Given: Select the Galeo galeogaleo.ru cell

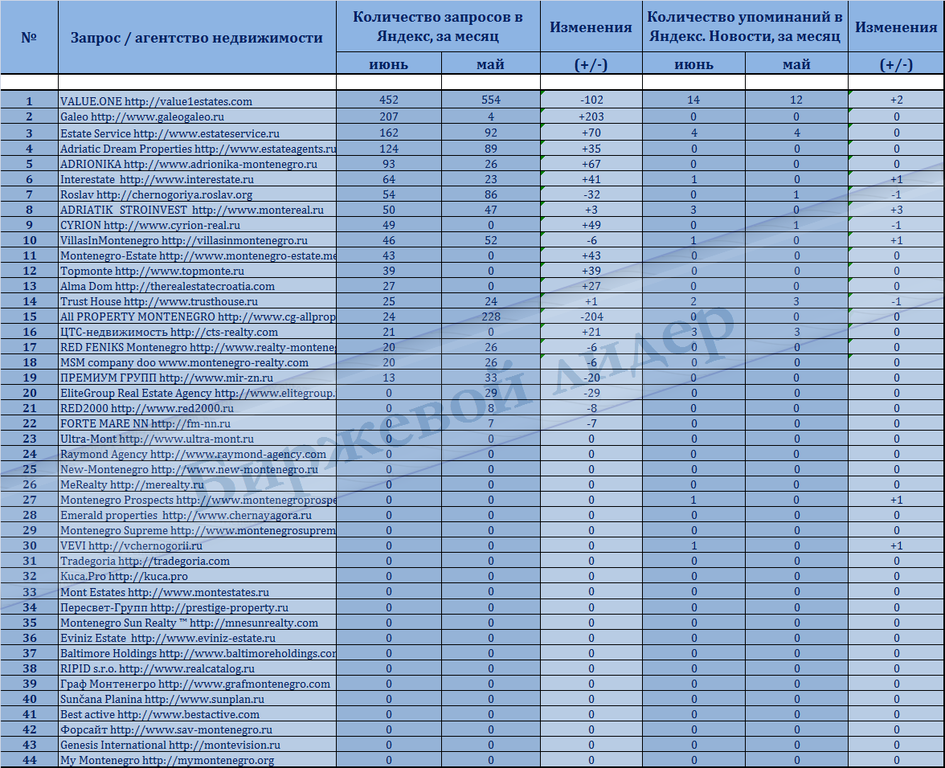Looking at the screenshot, I should click(198, 116).
